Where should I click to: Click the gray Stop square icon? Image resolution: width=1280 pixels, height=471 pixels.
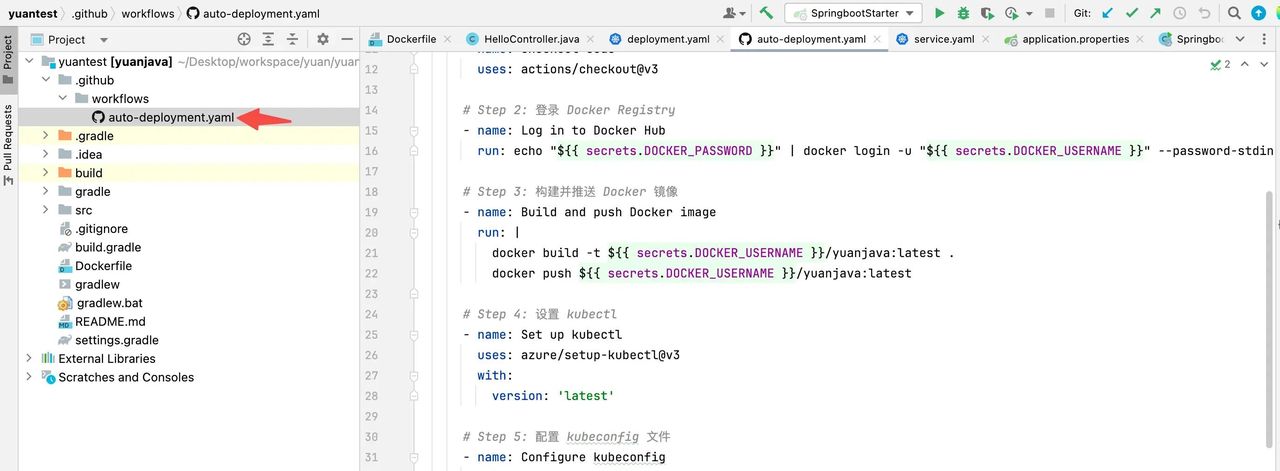pos(1049,13)
